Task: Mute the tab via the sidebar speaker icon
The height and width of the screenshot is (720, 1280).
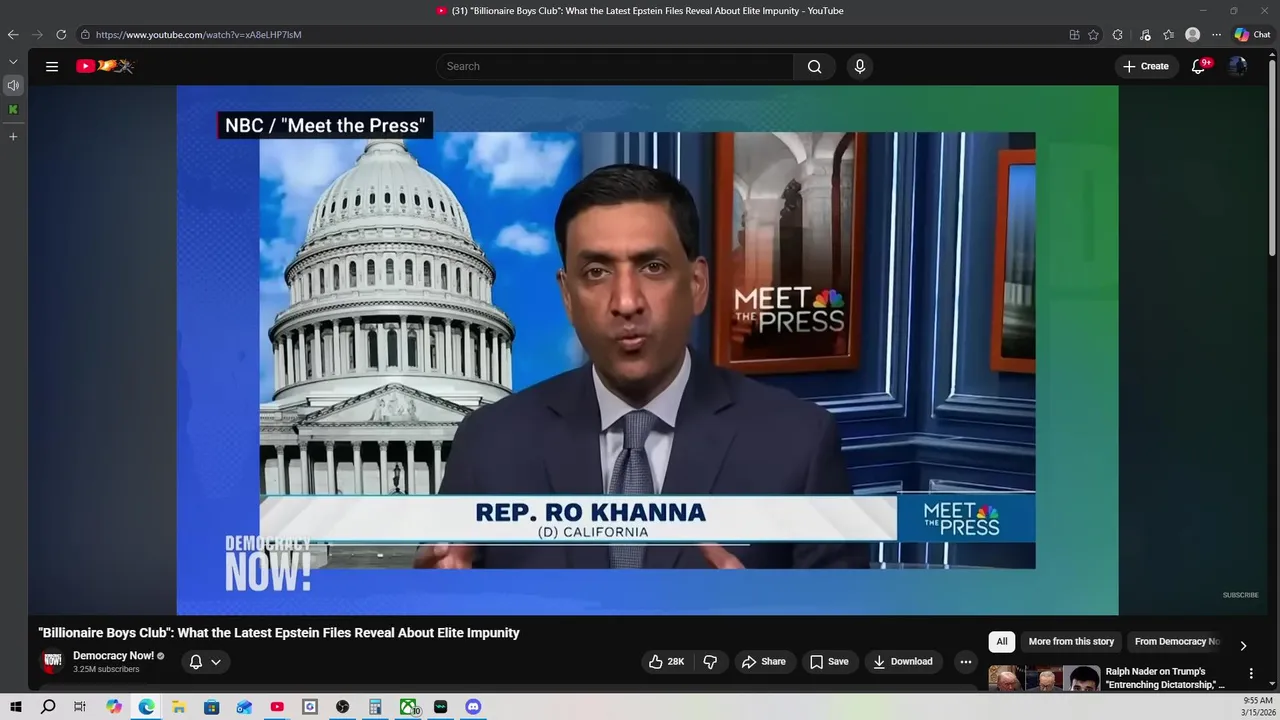Action: 13,85
